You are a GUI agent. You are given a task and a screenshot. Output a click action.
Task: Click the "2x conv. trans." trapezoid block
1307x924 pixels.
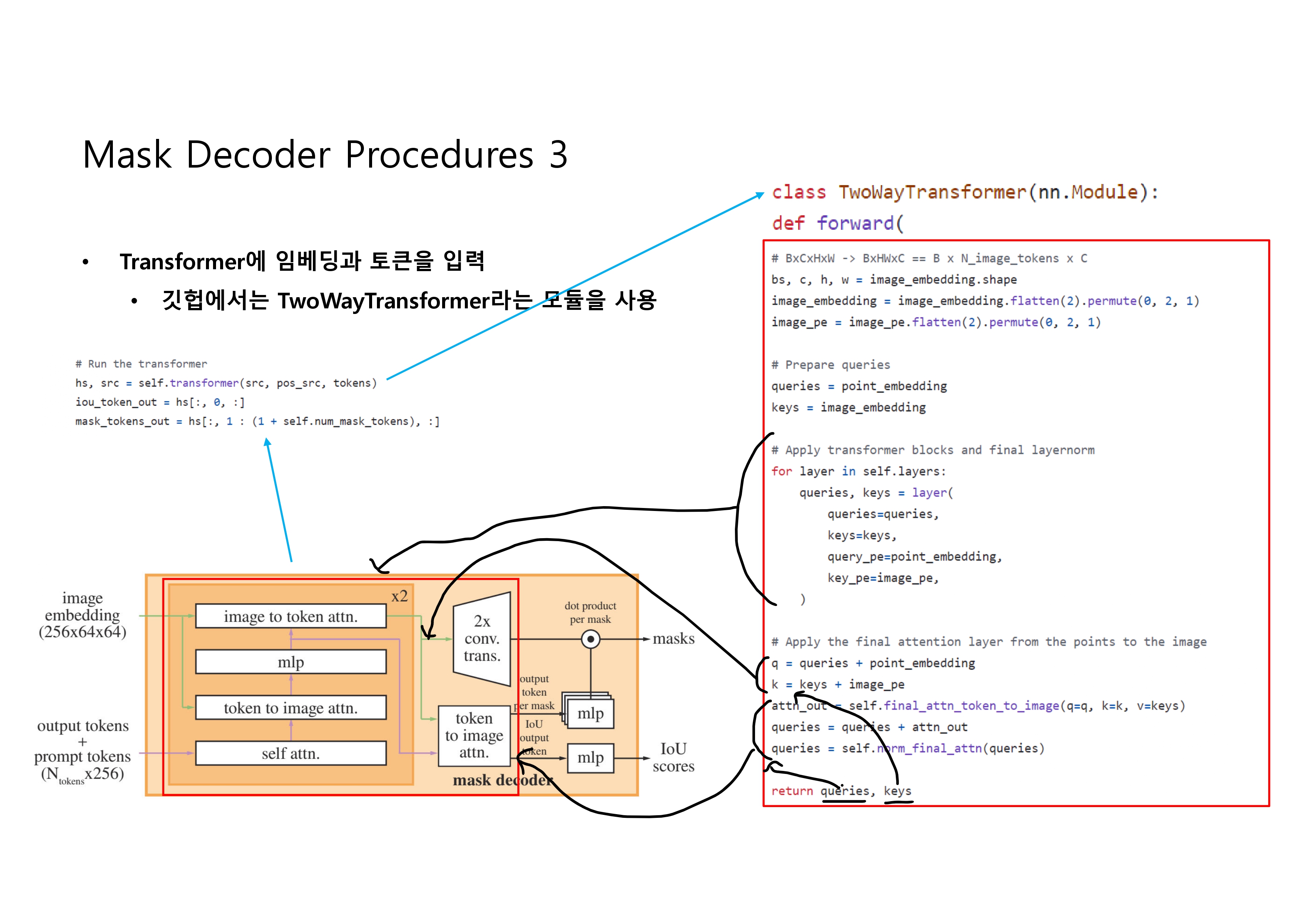point(482,639)
